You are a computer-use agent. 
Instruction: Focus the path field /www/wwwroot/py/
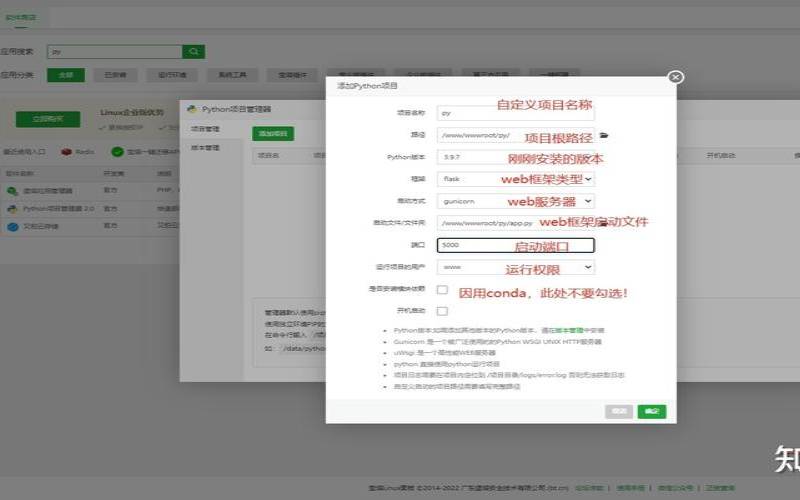tap(516, 135)
